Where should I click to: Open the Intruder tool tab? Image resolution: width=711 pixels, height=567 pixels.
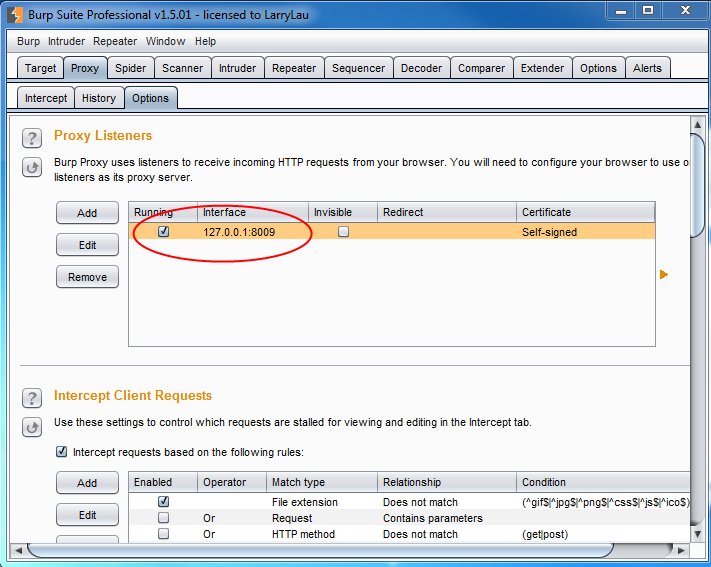pyautogui.click(x=238, y=68)
